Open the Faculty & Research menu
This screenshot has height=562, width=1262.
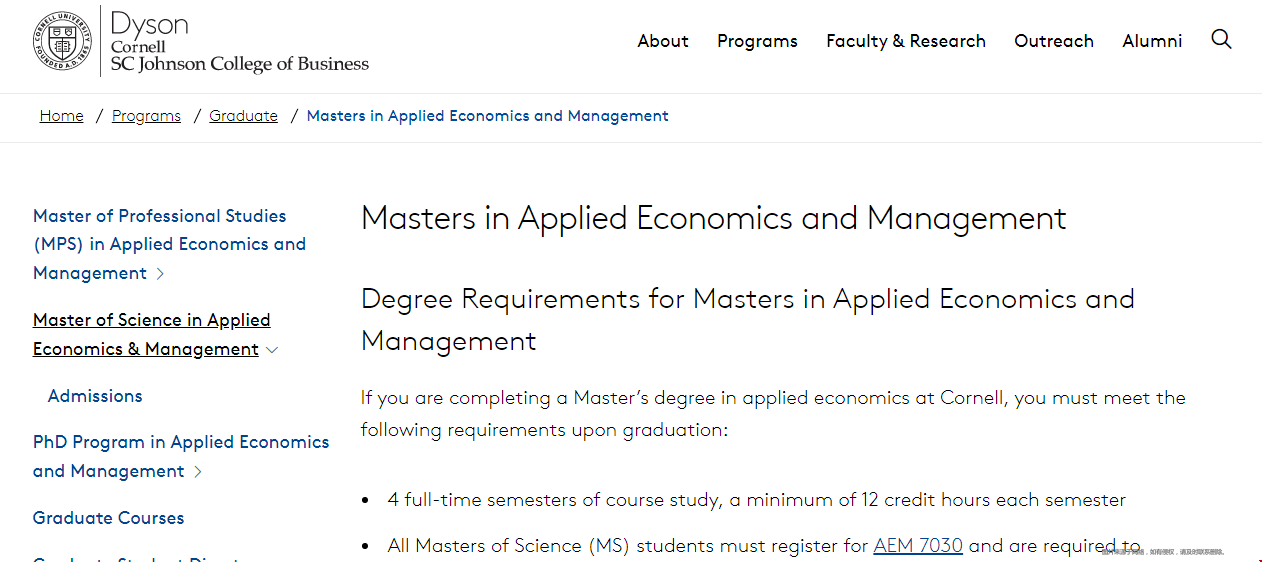(906, 41)
